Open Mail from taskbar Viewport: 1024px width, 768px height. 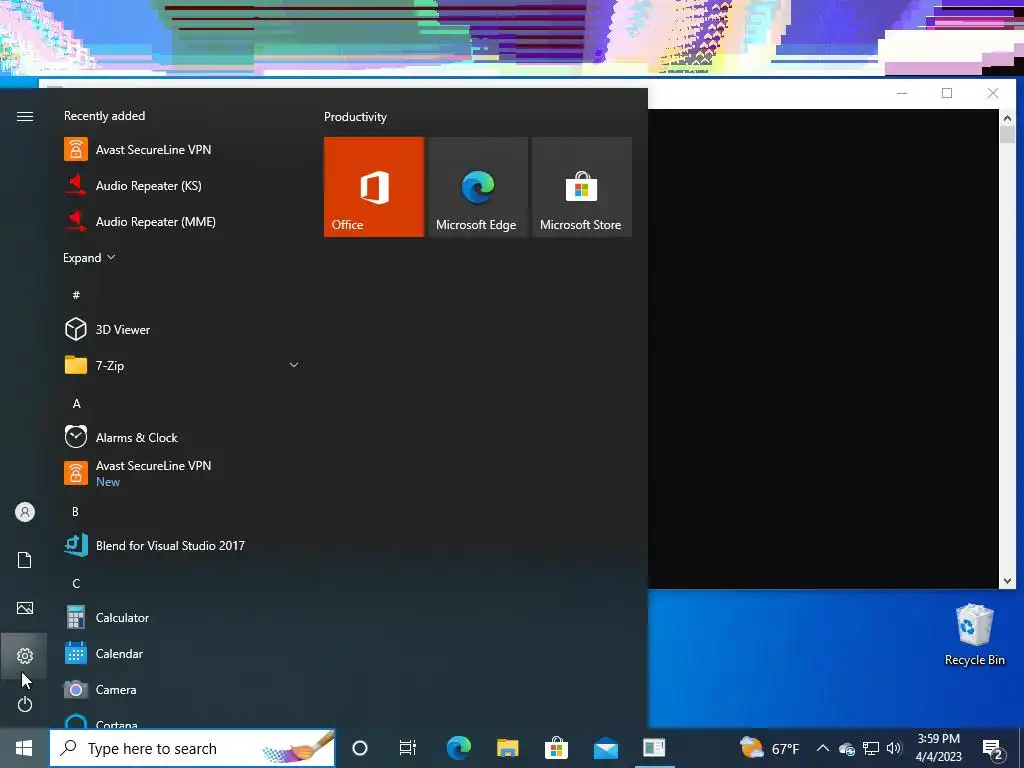pyautogui.click(x=605, y=748)
